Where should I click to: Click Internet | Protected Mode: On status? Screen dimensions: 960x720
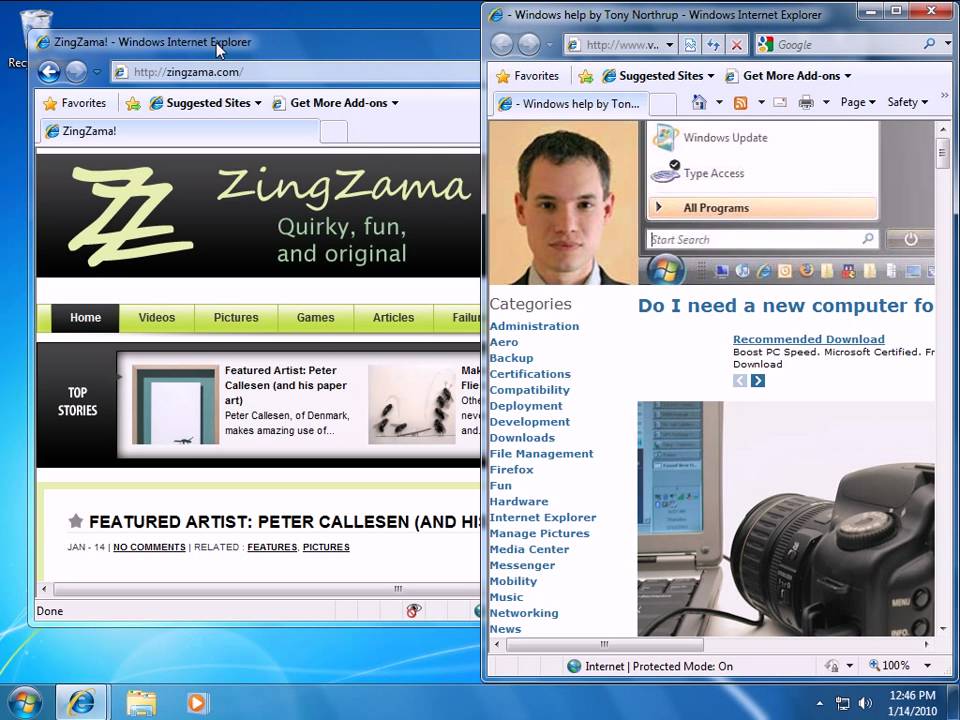[x=650, y=666]
